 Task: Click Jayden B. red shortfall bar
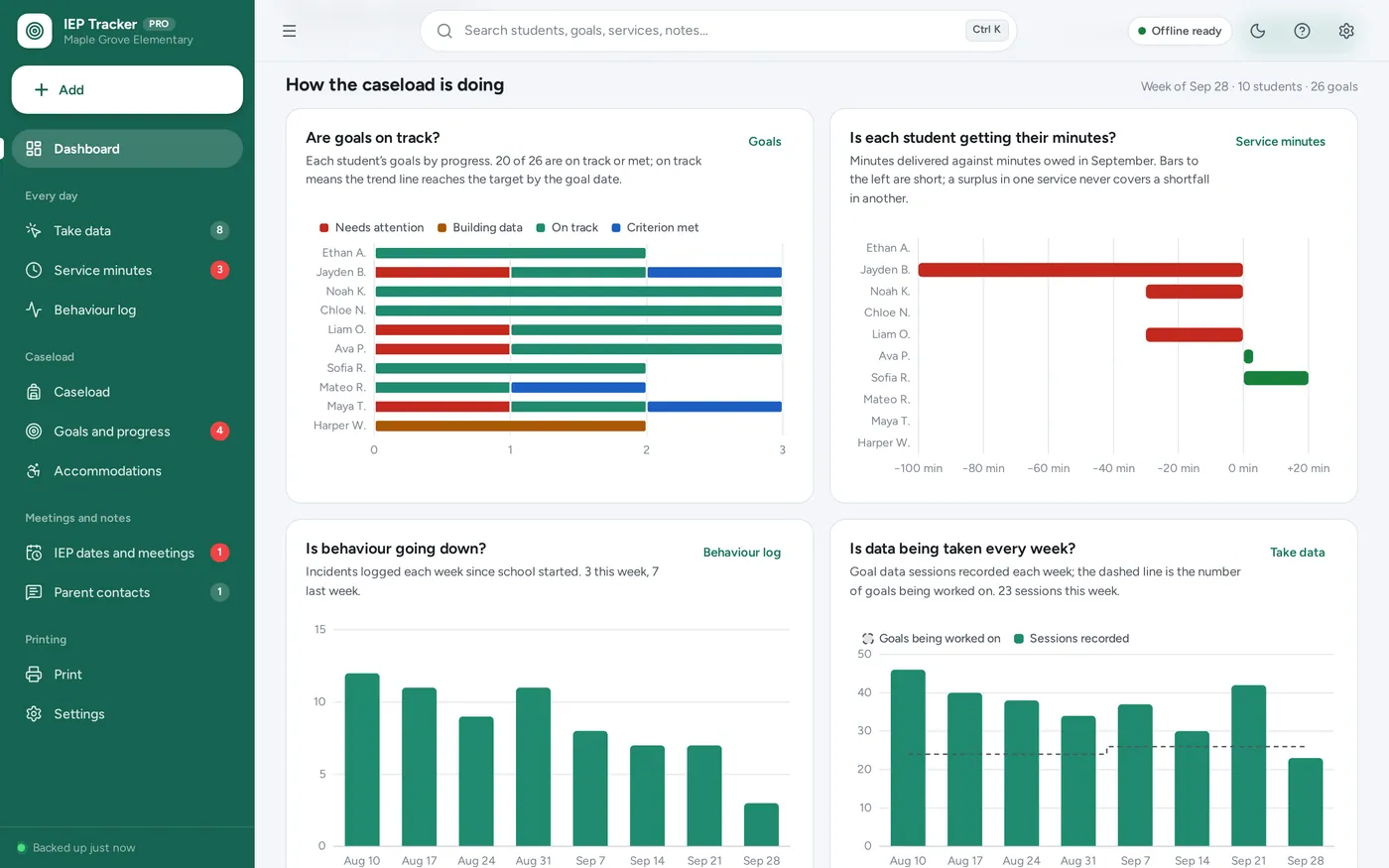pos(1080,270)
